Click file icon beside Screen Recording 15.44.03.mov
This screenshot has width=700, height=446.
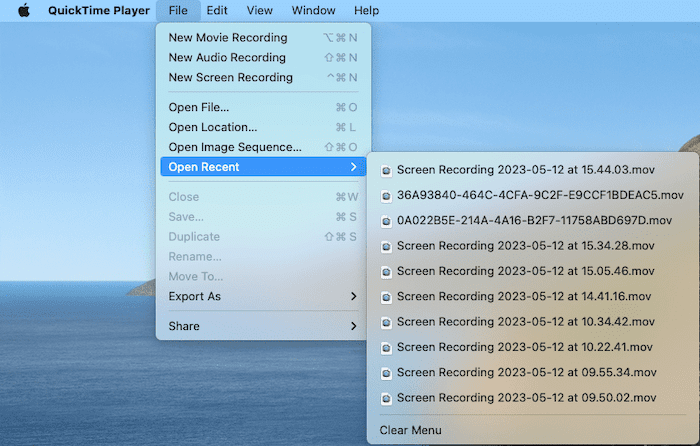click(x=386, y=170)
